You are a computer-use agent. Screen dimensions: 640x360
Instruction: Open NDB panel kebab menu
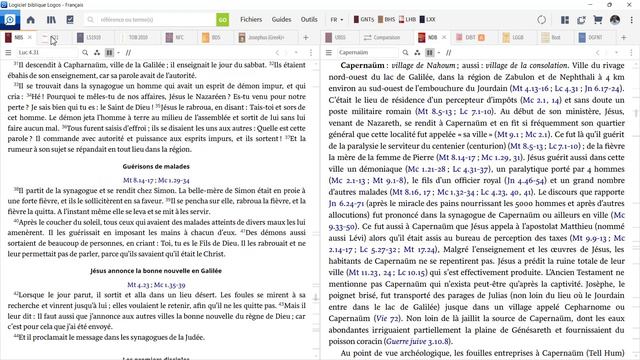tap(631, 53)
